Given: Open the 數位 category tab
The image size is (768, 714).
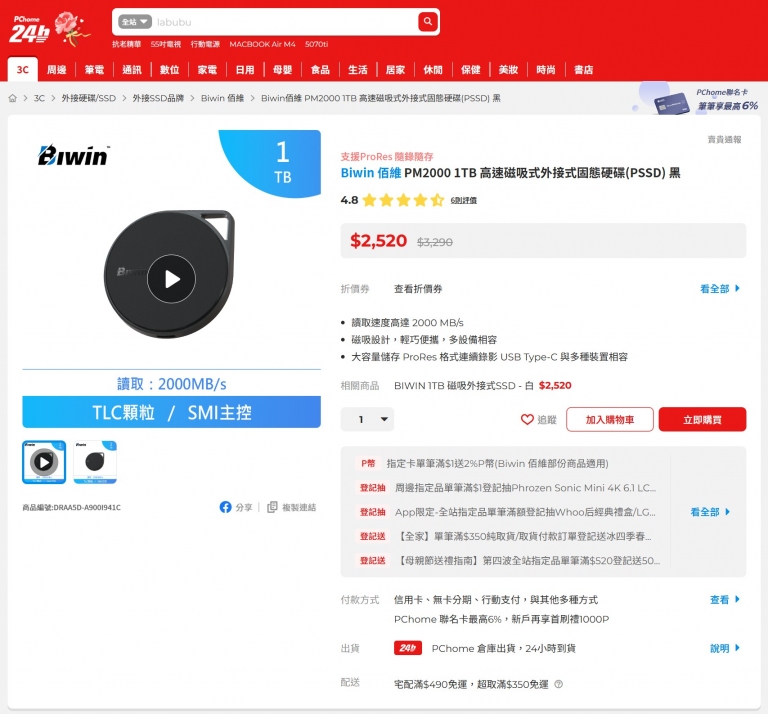Looking at the screenshot, I should (x=169, y=70).
